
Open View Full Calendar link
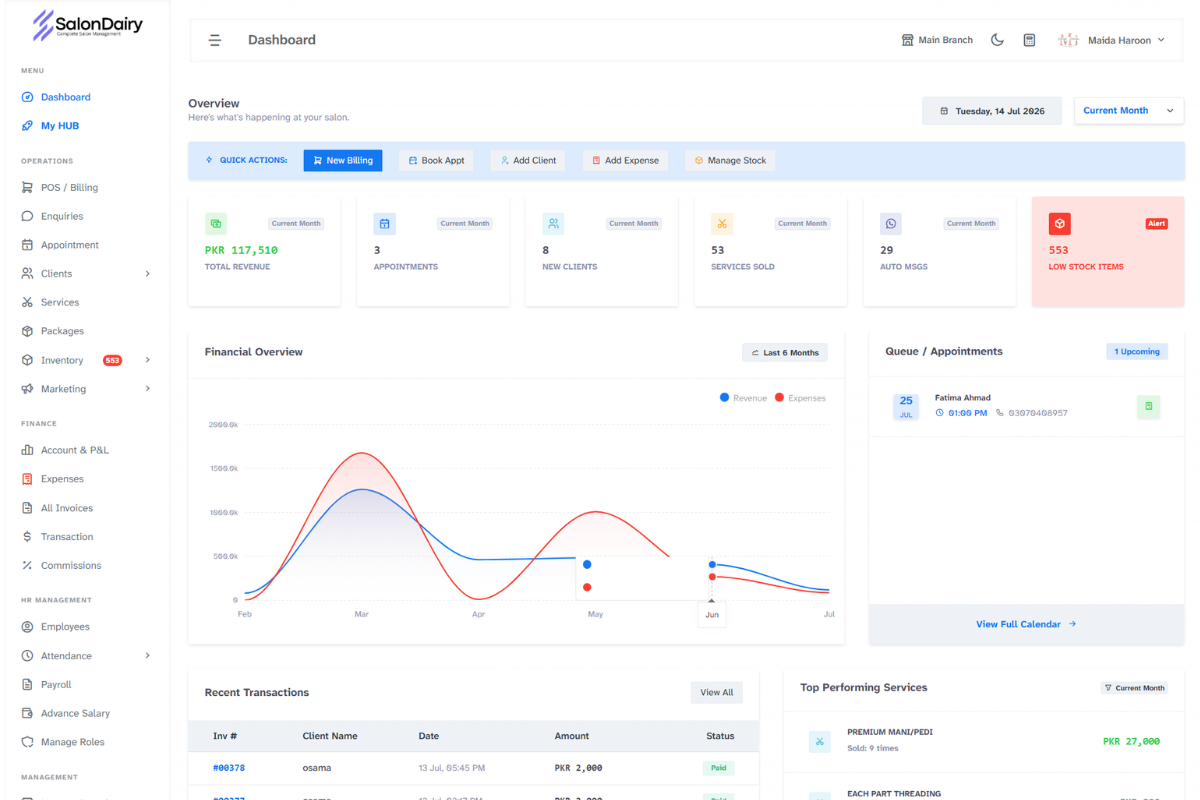[x=1026, y=624]
